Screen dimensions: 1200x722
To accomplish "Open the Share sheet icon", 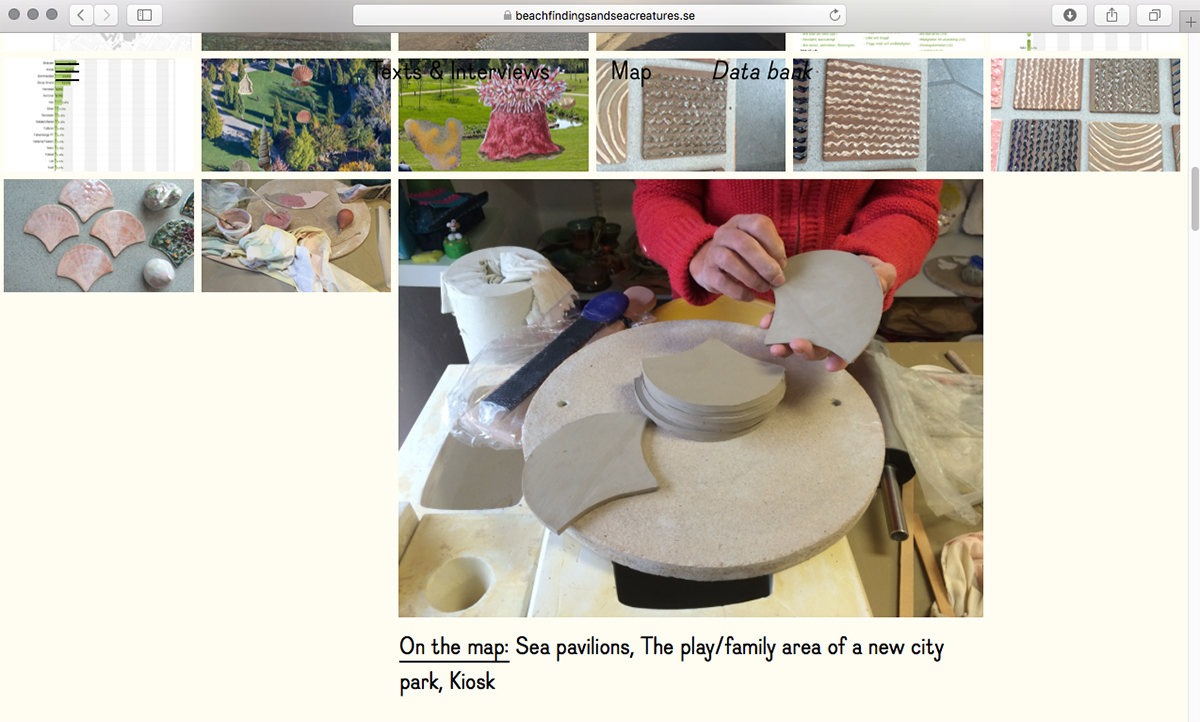I will [x=1112, y=15].
